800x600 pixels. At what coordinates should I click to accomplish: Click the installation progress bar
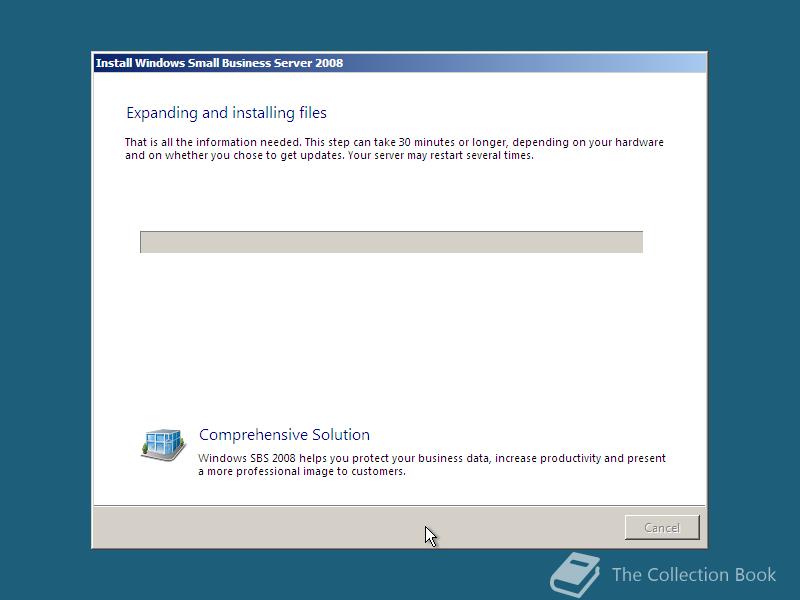coord(391,242)
